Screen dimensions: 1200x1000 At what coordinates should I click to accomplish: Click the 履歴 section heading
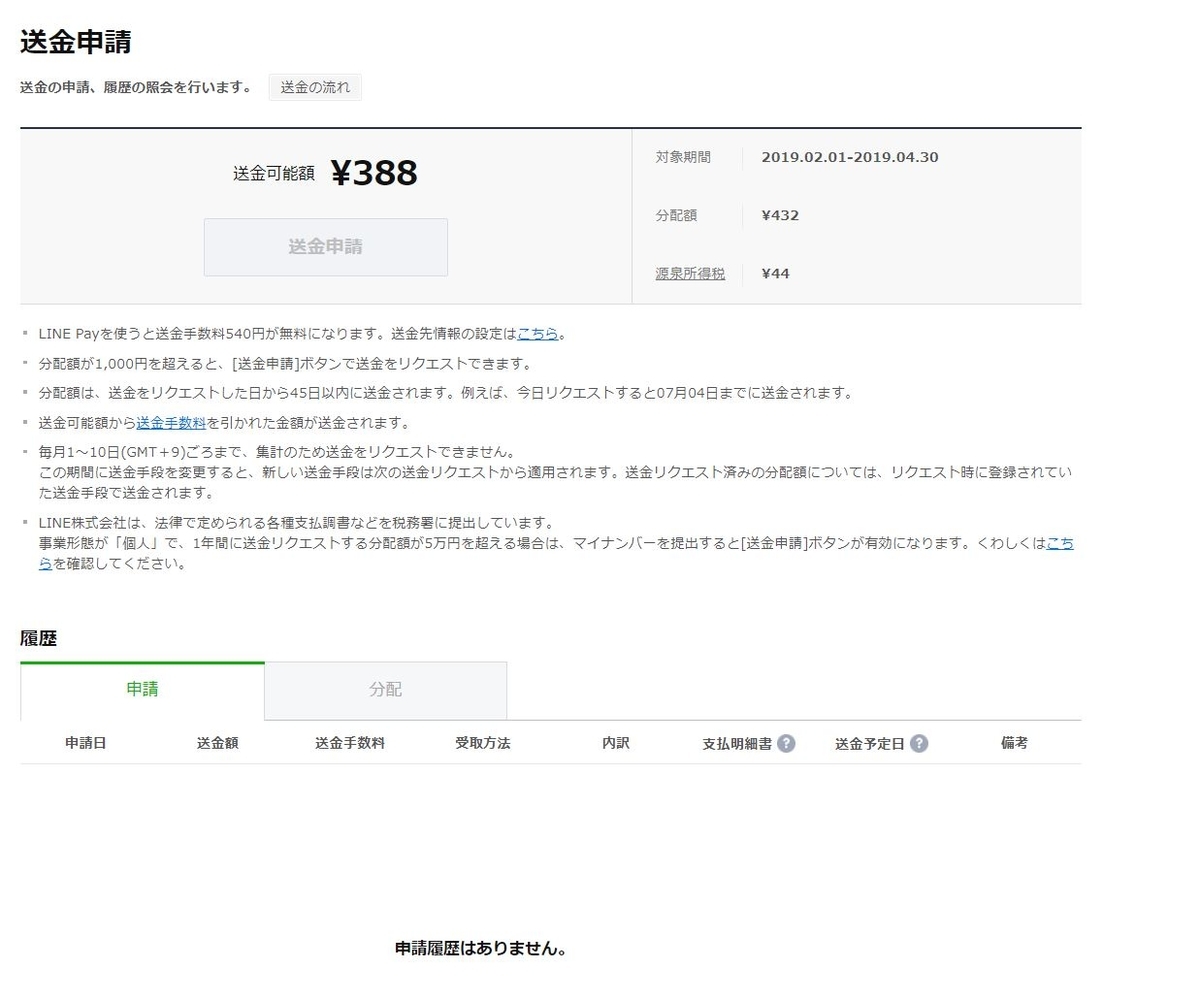click(38, 638)
